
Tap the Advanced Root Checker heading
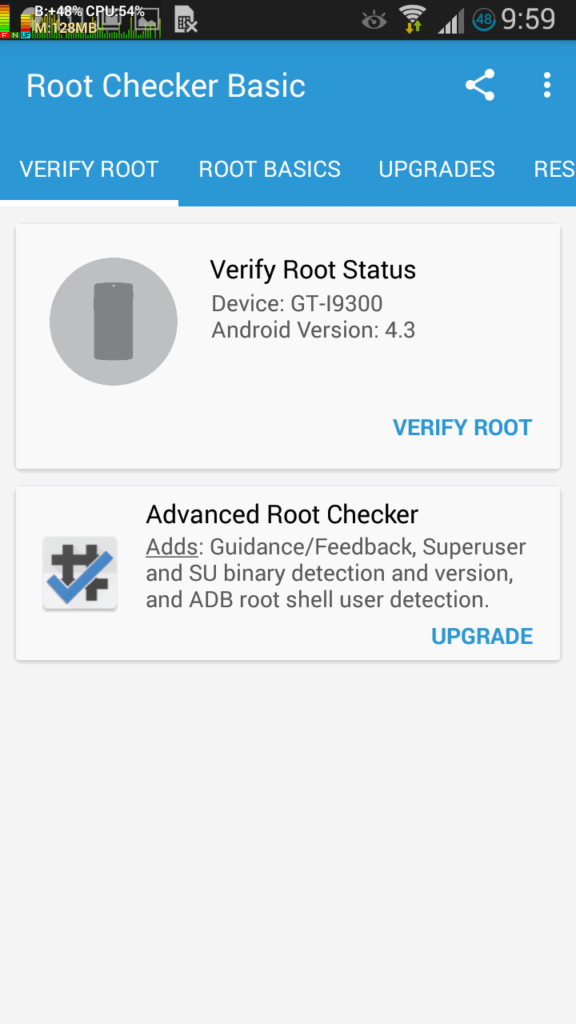coord(282,515)
